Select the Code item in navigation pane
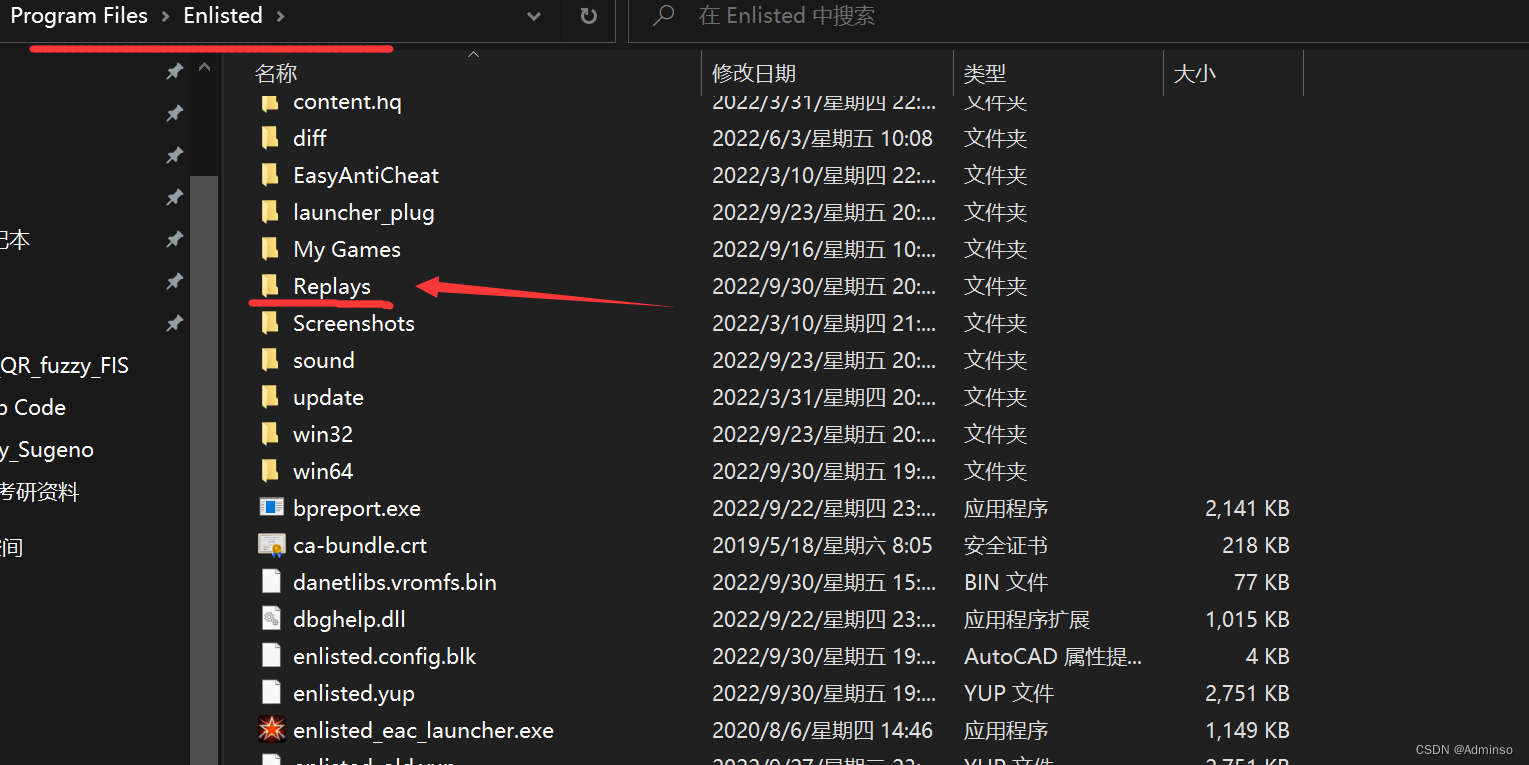Image resolution: width=1529 pixels, height=765 pixels. tap(32, 408)
